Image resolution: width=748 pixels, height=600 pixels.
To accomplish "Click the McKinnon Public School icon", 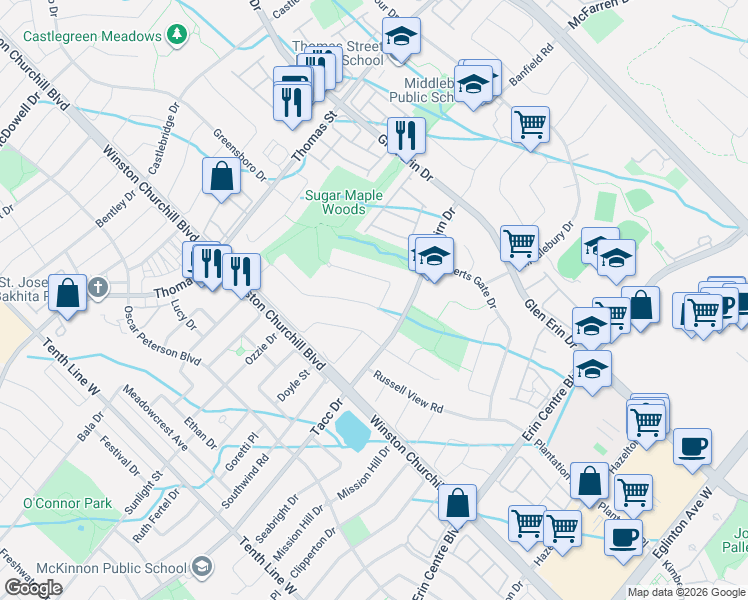I will pyautogui.click(x=202, y=567).
